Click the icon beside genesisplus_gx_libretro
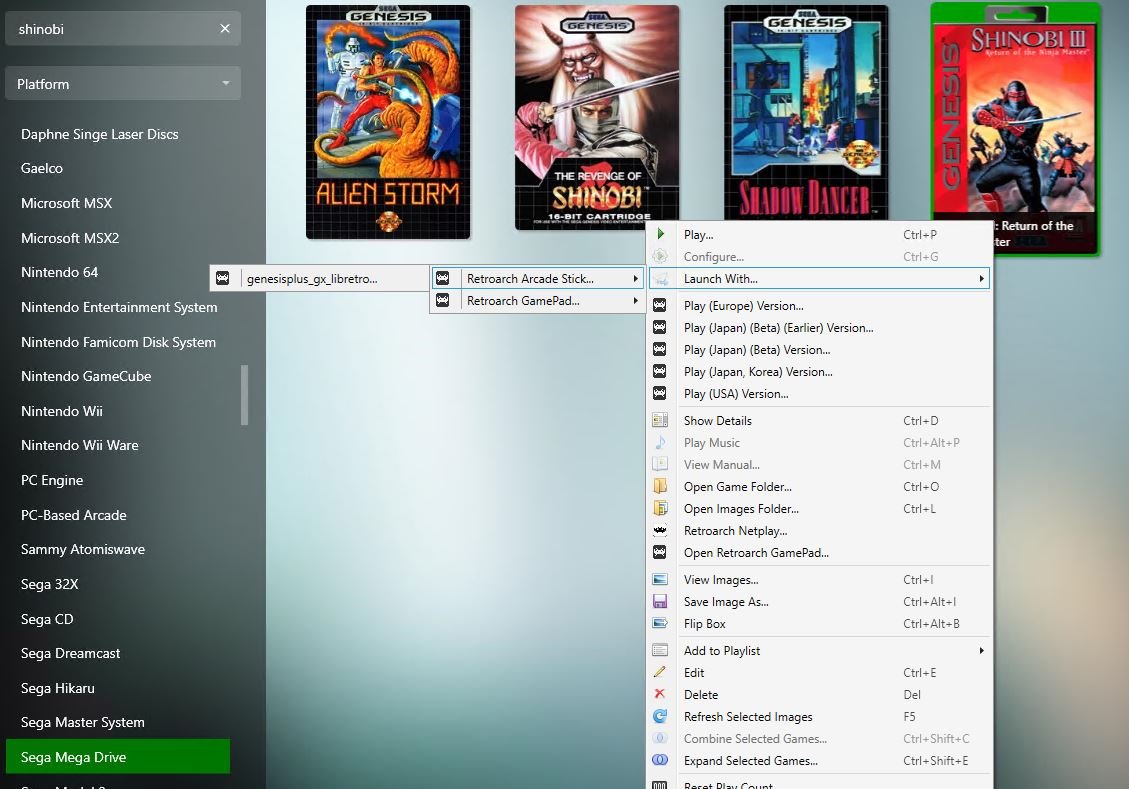The width and height of the screenshot is (1129, 789). [x=222, y=278]
